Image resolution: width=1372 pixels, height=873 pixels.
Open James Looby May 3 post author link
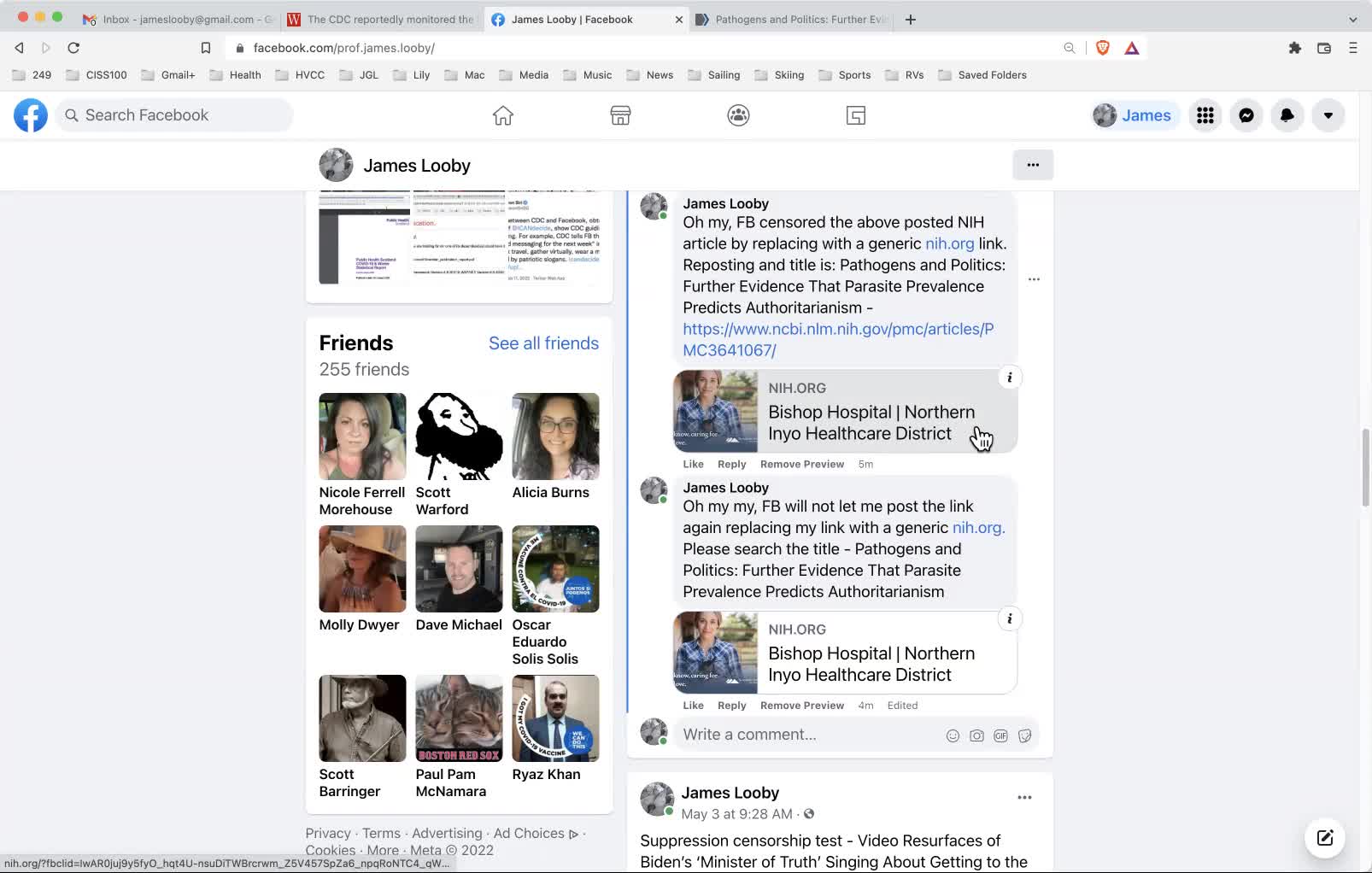(730, 794)
